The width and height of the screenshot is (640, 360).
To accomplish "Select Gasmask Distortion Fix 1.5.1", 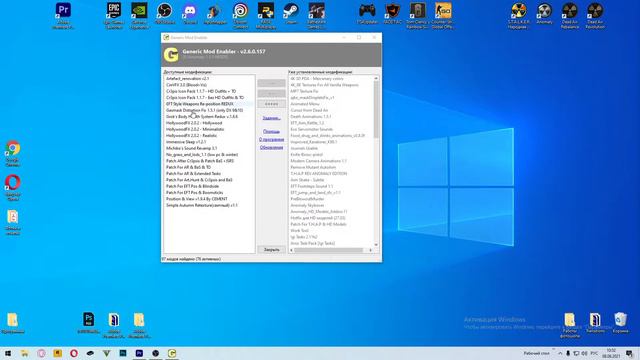I will tap(204, 110).
